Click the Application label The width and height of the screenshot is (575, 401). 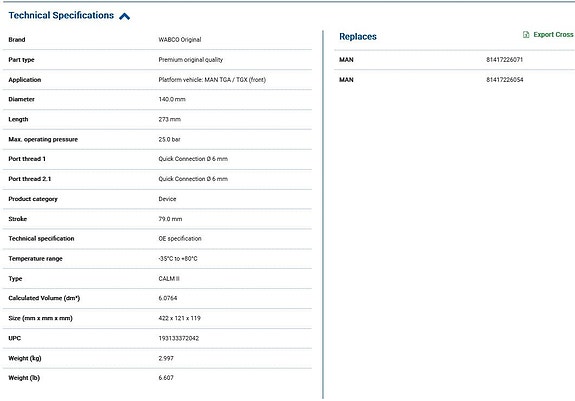click(25, 80)
